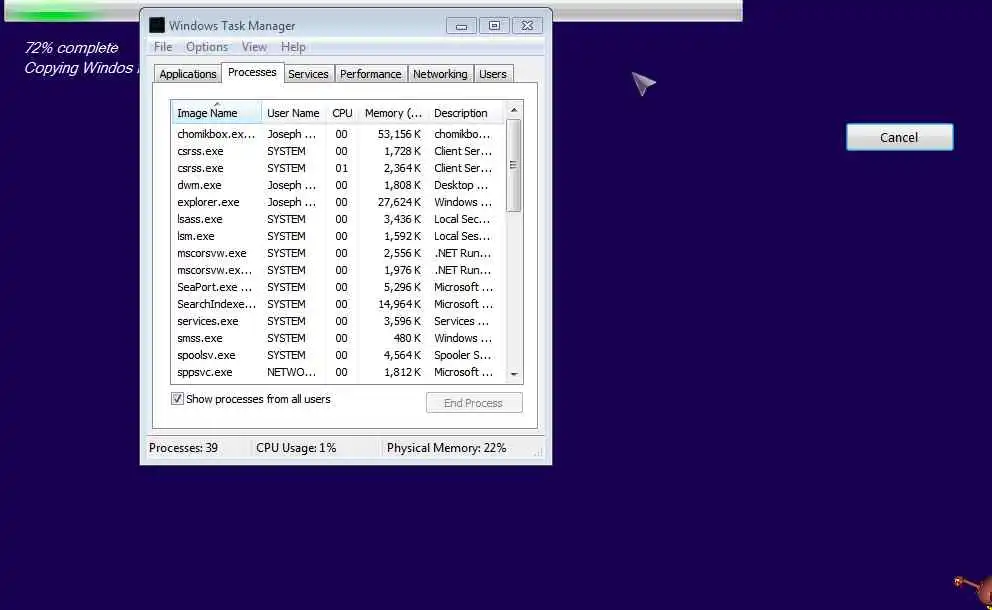This screenshot has height=610, width=992.
Task: Click the CPU value 01 cell
Action: pyautogui.click(x=342, y=168)
